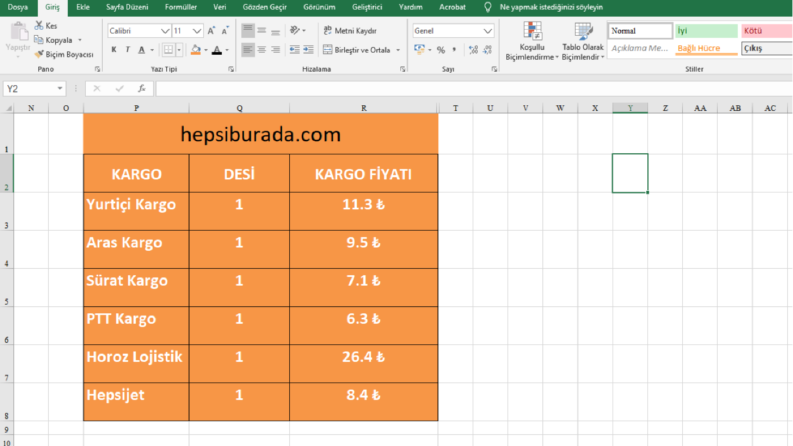Viewport: 793px width, 446px height.
Task: Toggle align text right
Action: click(x=275, y=50)
